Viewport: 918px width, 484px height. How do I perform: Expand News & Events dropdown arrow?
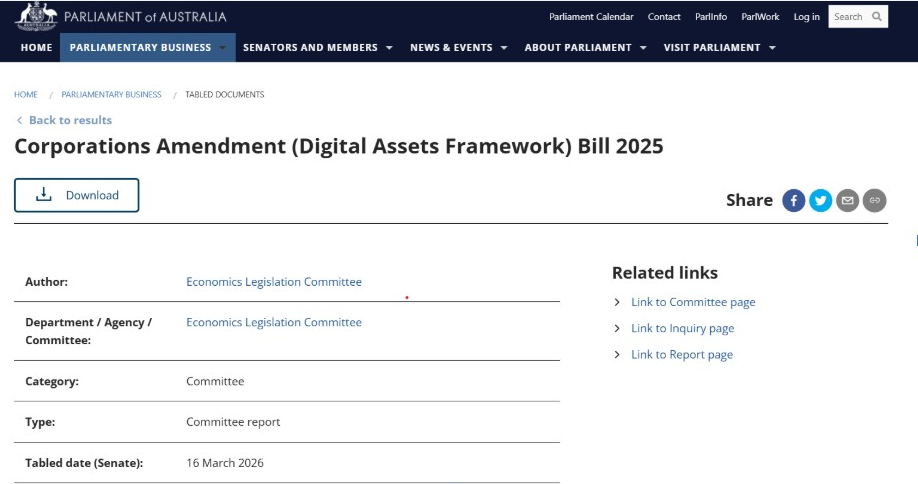[503, 47]
